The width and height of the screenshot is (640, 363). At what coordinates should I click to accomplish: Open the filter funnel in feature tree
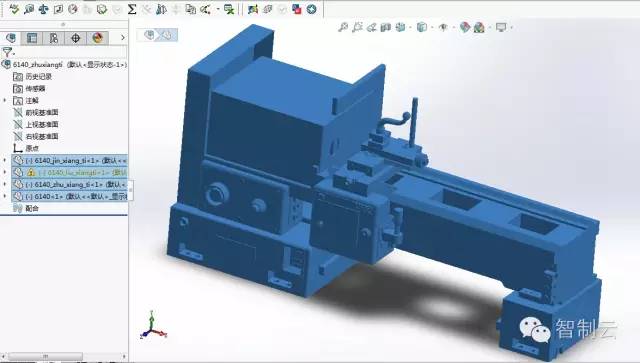point(8,52)
